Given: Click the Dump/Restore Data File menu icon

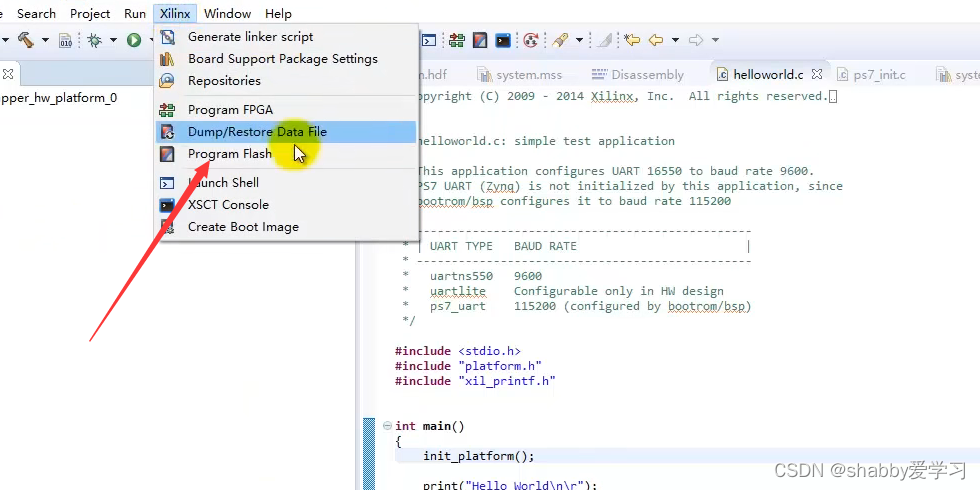Looking at the screenshot, I should click(x=167, y=132).
